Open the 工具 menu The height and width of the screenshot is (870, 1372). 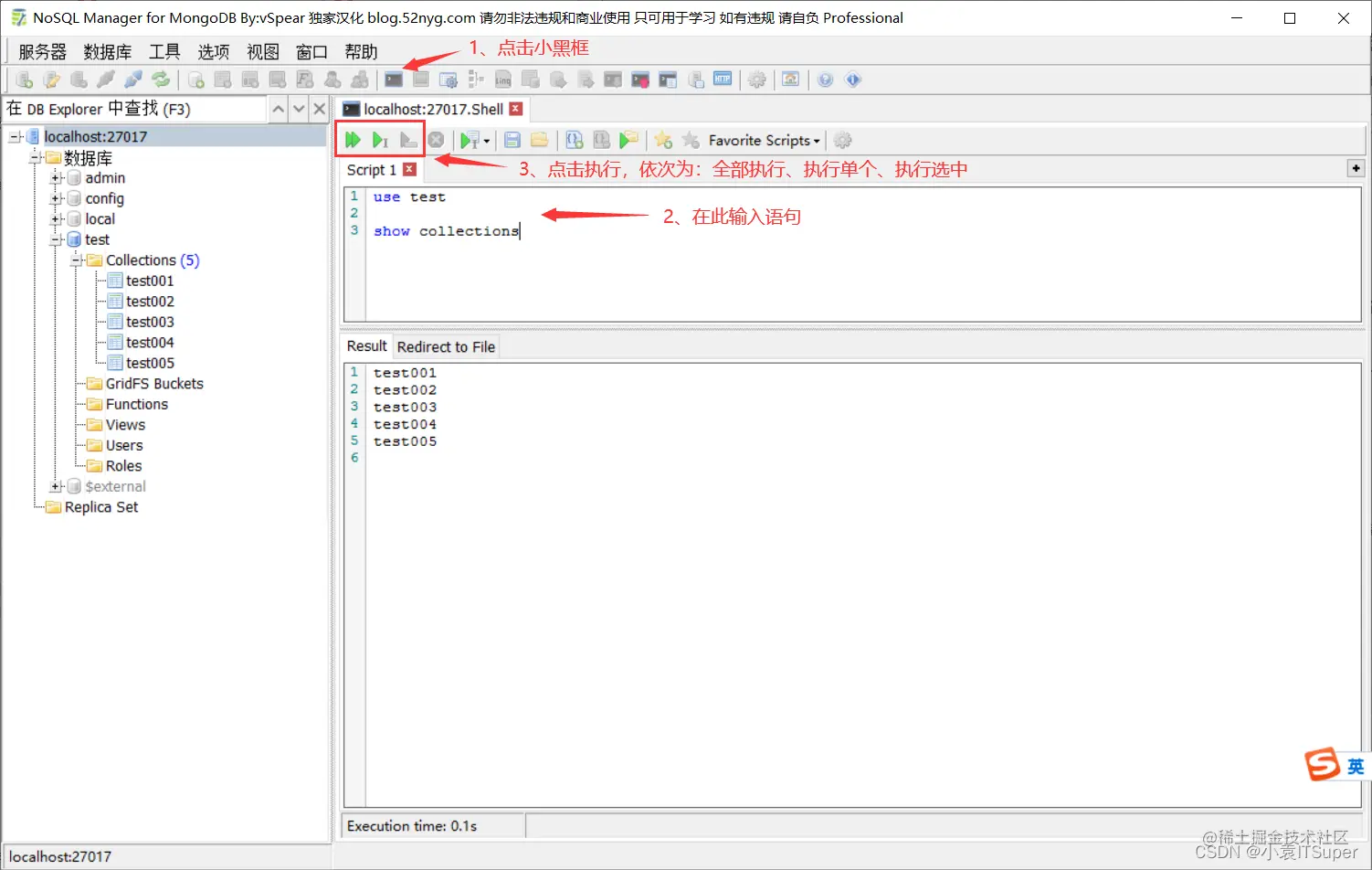click(164, 52)
